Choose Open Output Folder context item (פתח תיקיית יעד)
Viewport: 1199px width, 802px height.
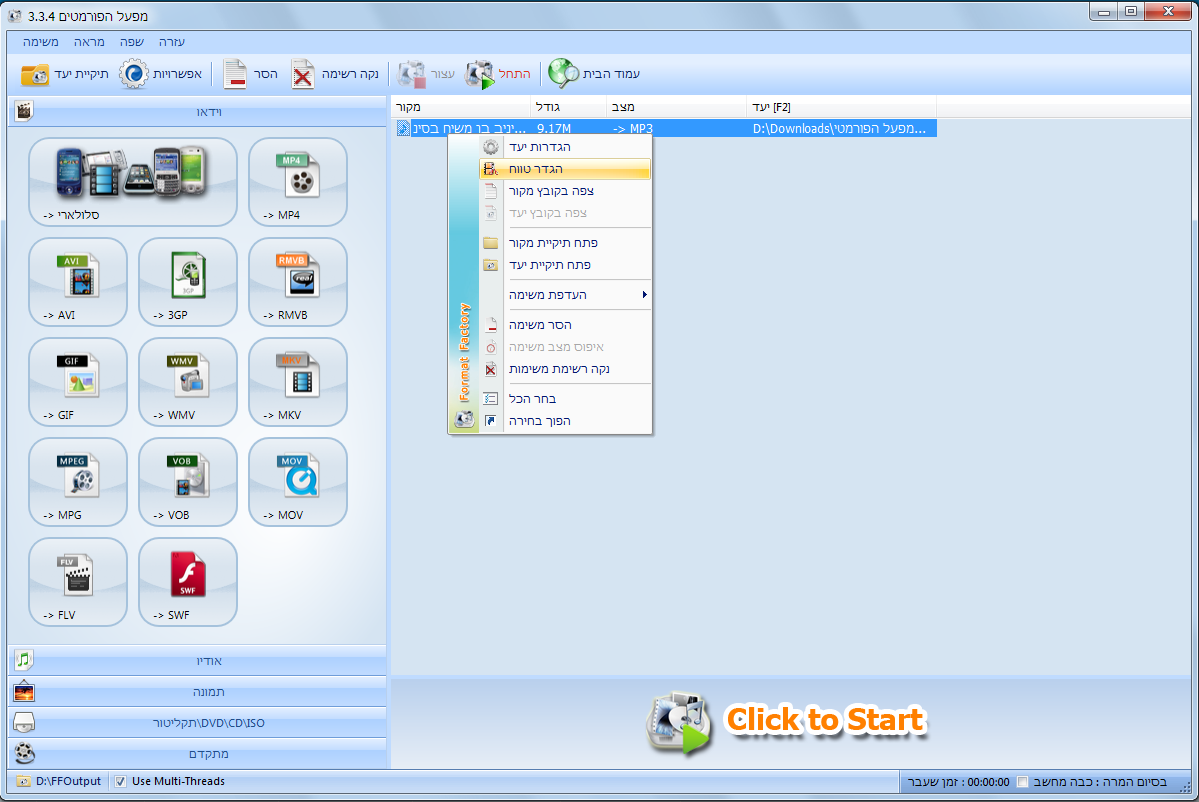pos(565,265)
